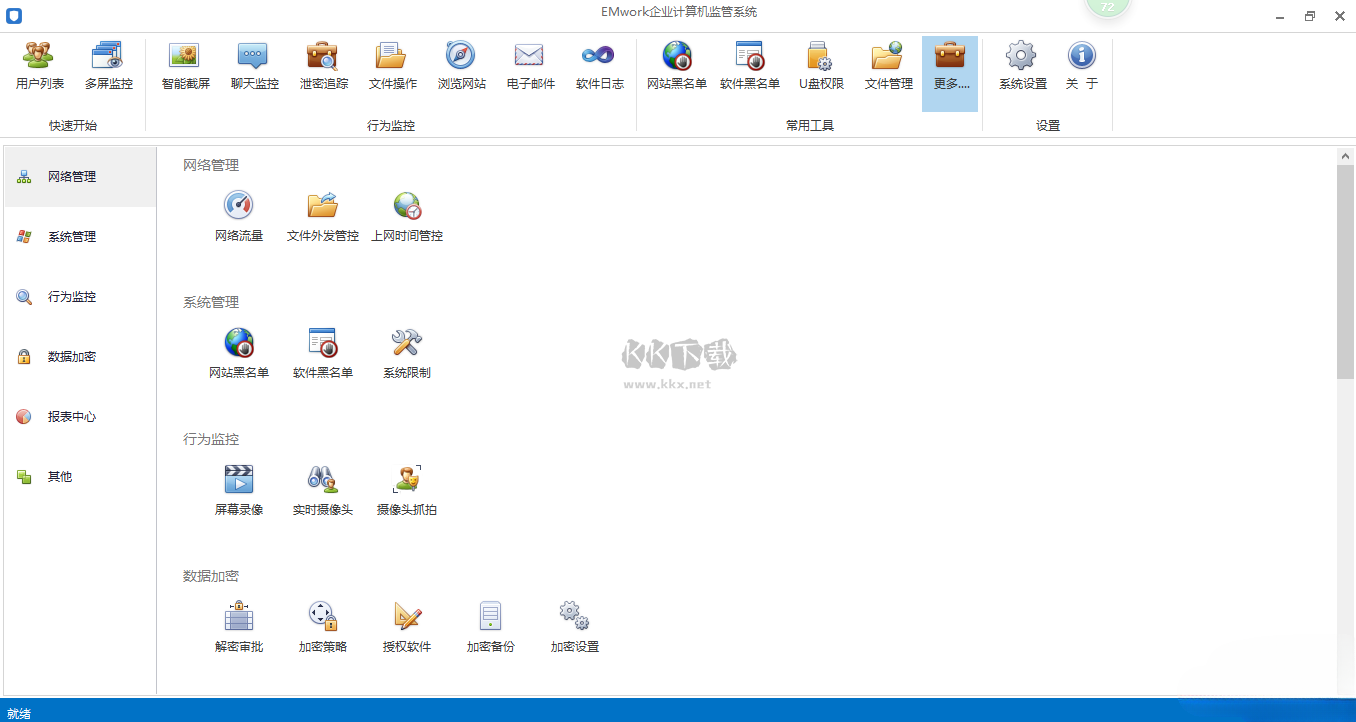Open 摄像头抓拍 camera snapshot
Image resolution: width=1356 pixels, height=722 pixels.
click(406, 491)
